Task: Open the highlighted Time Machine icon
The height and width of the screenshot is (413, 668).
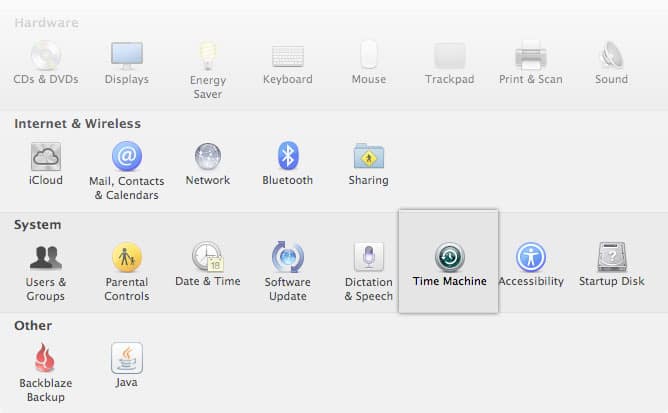Action: (449, 257)
